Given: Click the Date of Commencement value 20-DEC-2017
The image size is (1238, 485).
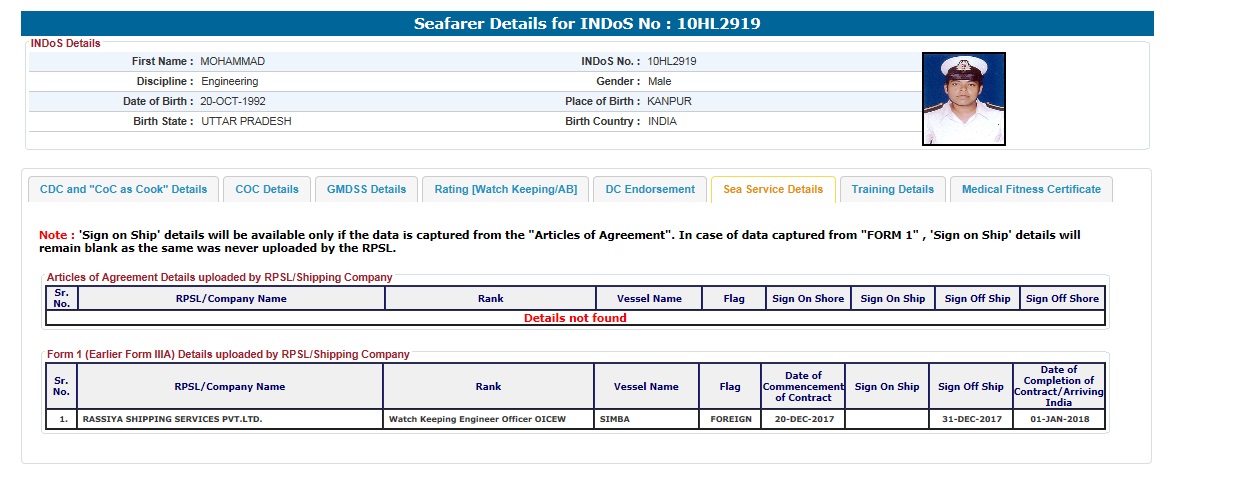Looking at the screenshot, I should tap(802, 420).
